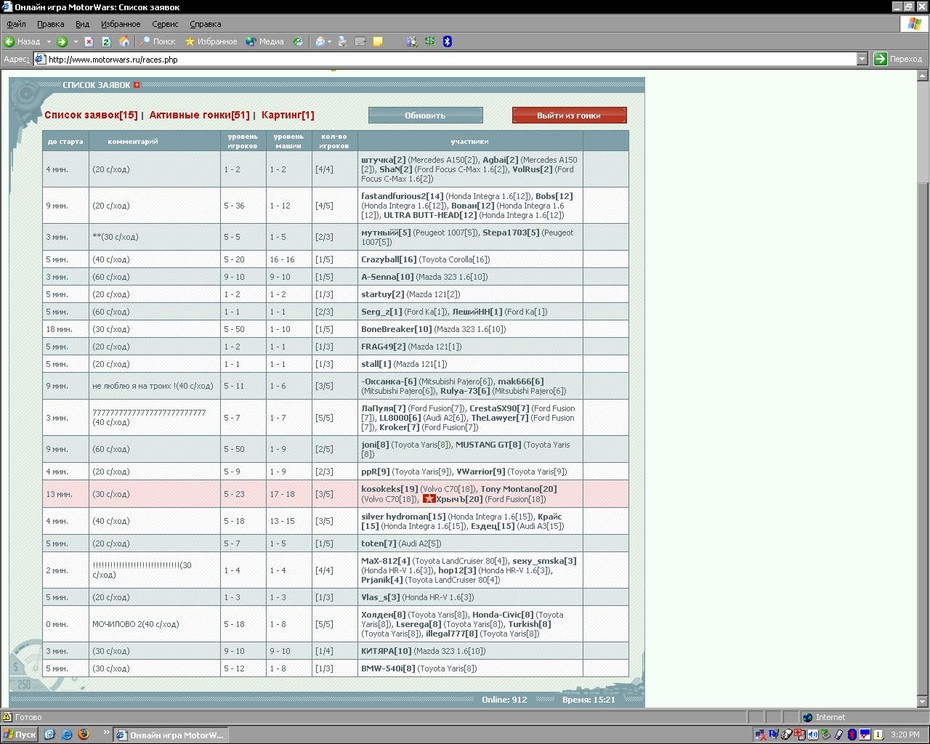This screenshot has height=744, width=930.
Task: Open the Пуск start button
Action: pyautogui.click(x=20, y=735)
